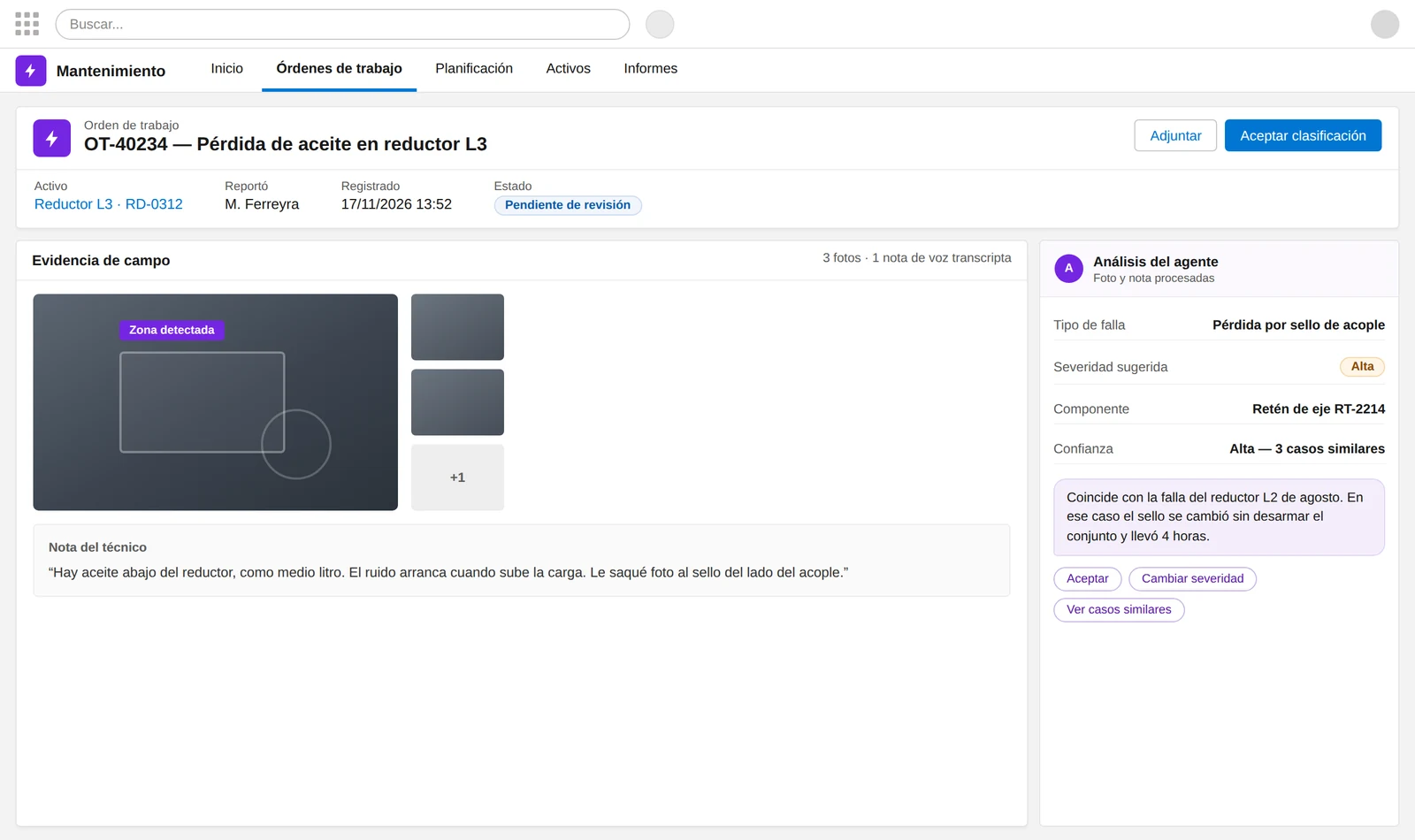This screenshot has width=1415, height=840.
Task: Click the Mantenimiento lightning app icon
Action: pos(31,71)
